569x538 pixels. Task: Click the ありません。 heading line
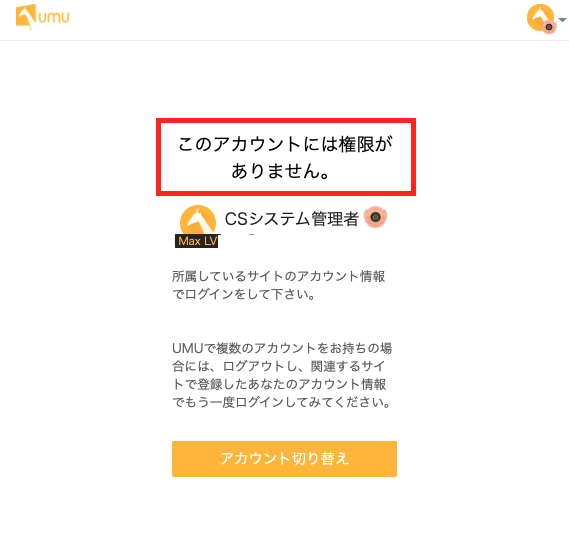pos(281,171)
